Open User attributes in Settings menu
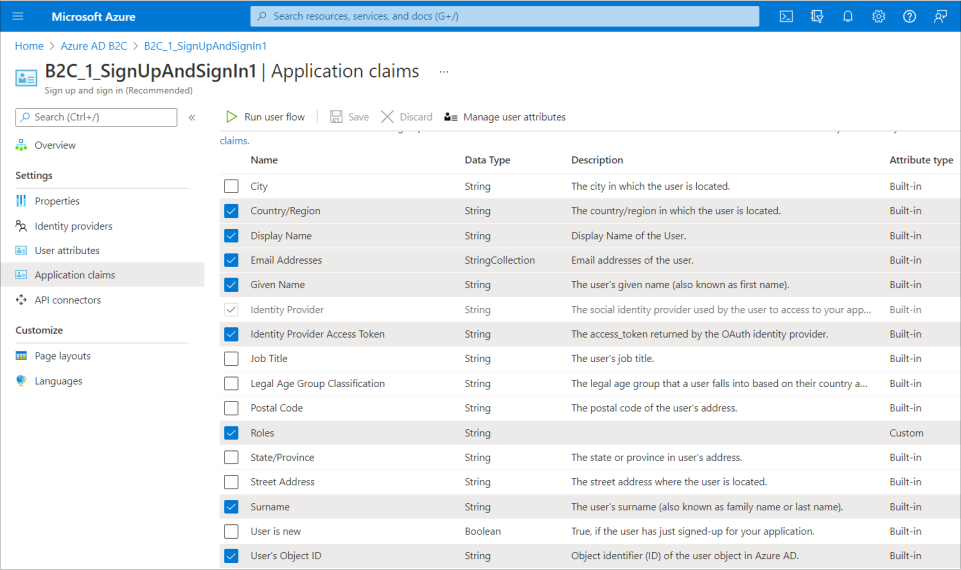The height and width of the screenshot is (570, 961). 67,251
